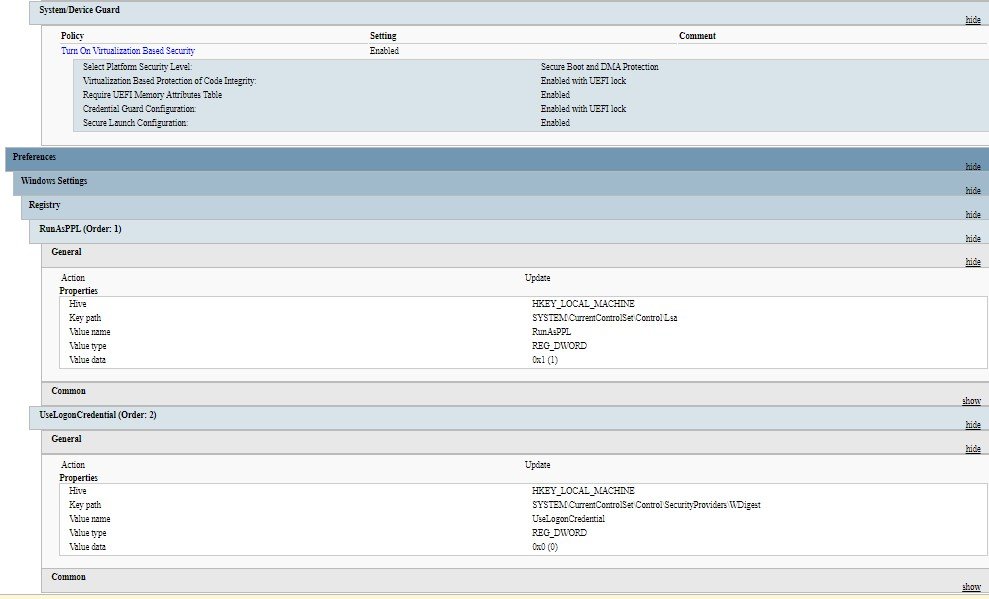The image size is (989, 599).
Task: Click hide link on the Registry bar
Action: (x=973, y=214)
